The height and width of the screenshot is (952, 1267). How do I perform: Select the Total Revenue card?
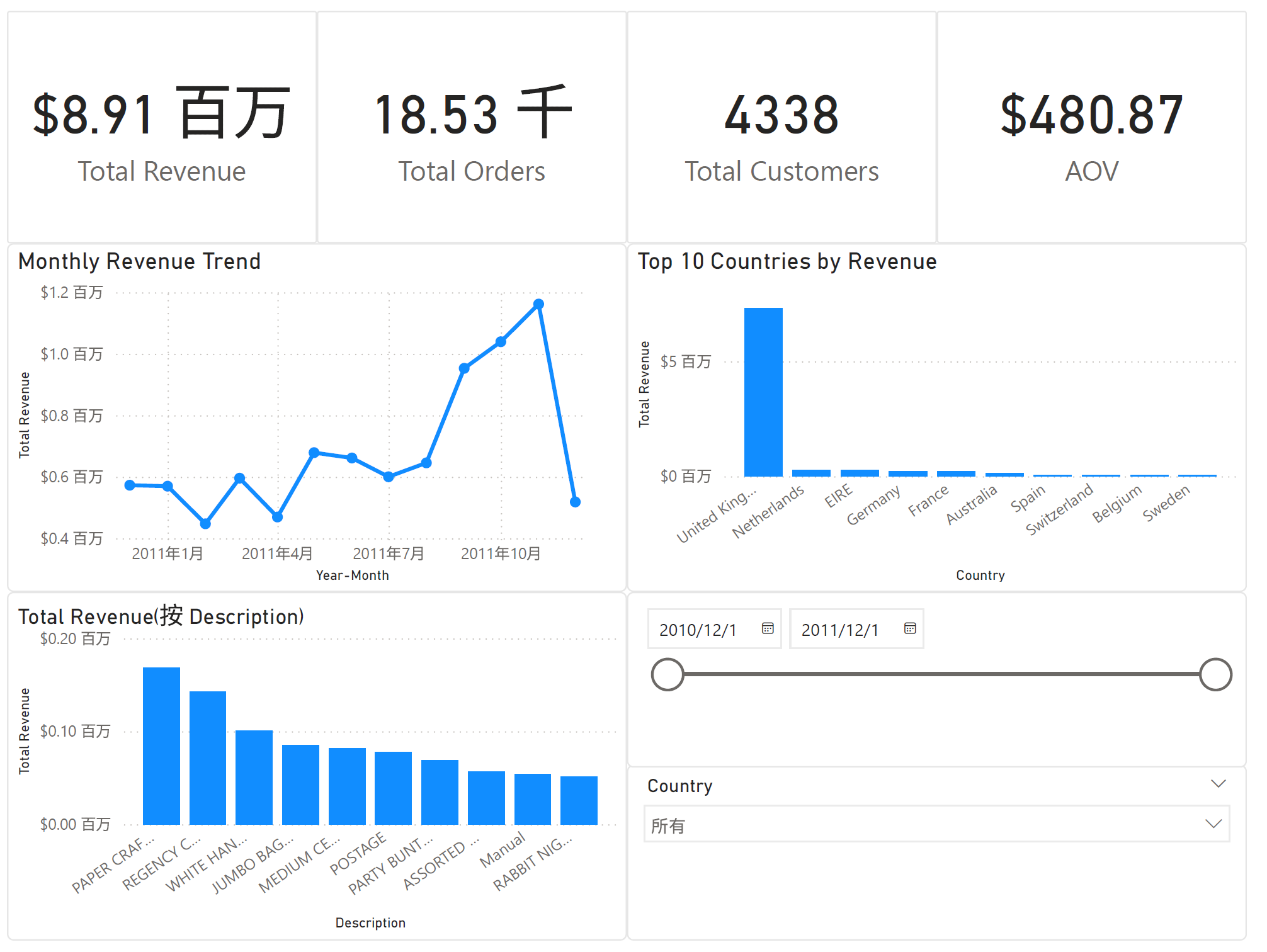coord(162,127)
